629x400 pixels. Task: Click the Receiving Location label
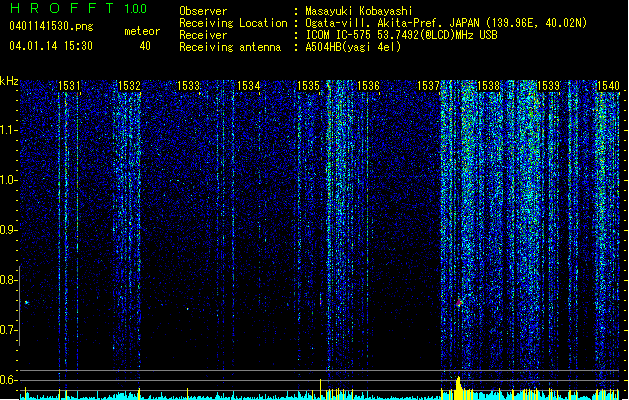click(233, 23)
